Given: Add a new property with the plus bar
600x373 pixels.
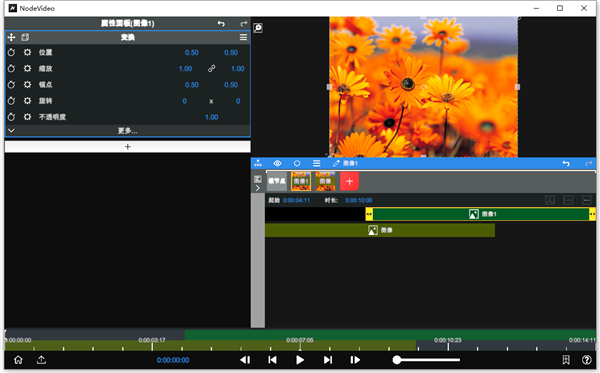Looking at the screenshot, I should [128, 147].
